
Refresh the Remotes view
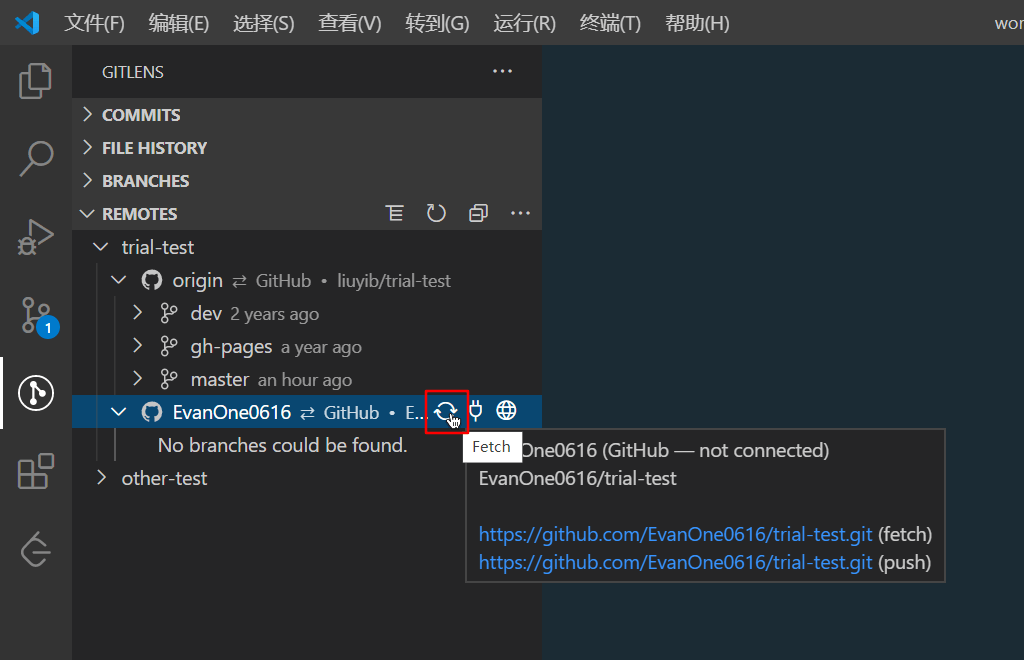pyautogui.click(x=436, y=212)
